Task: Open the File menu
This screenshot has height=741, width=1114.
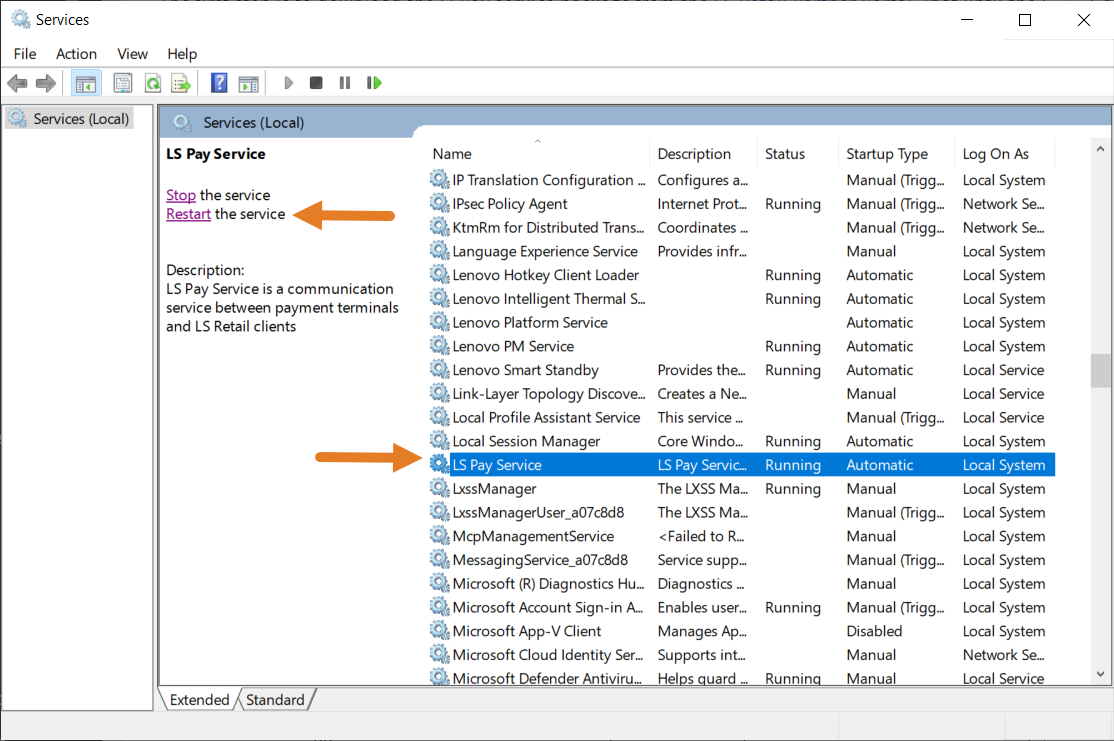Action: tap(24, 53)
